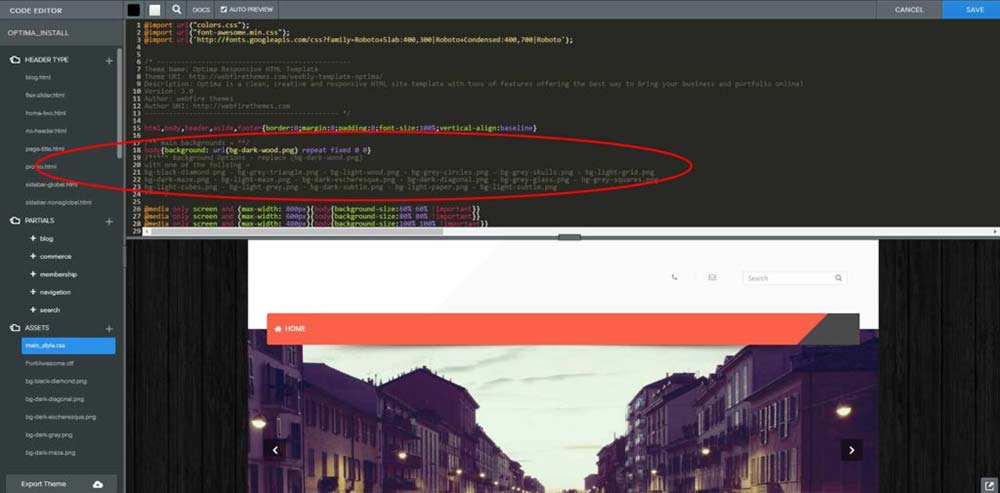
Task: Open bg-dark-maze.png asset
Action: (x=50, y=453)
